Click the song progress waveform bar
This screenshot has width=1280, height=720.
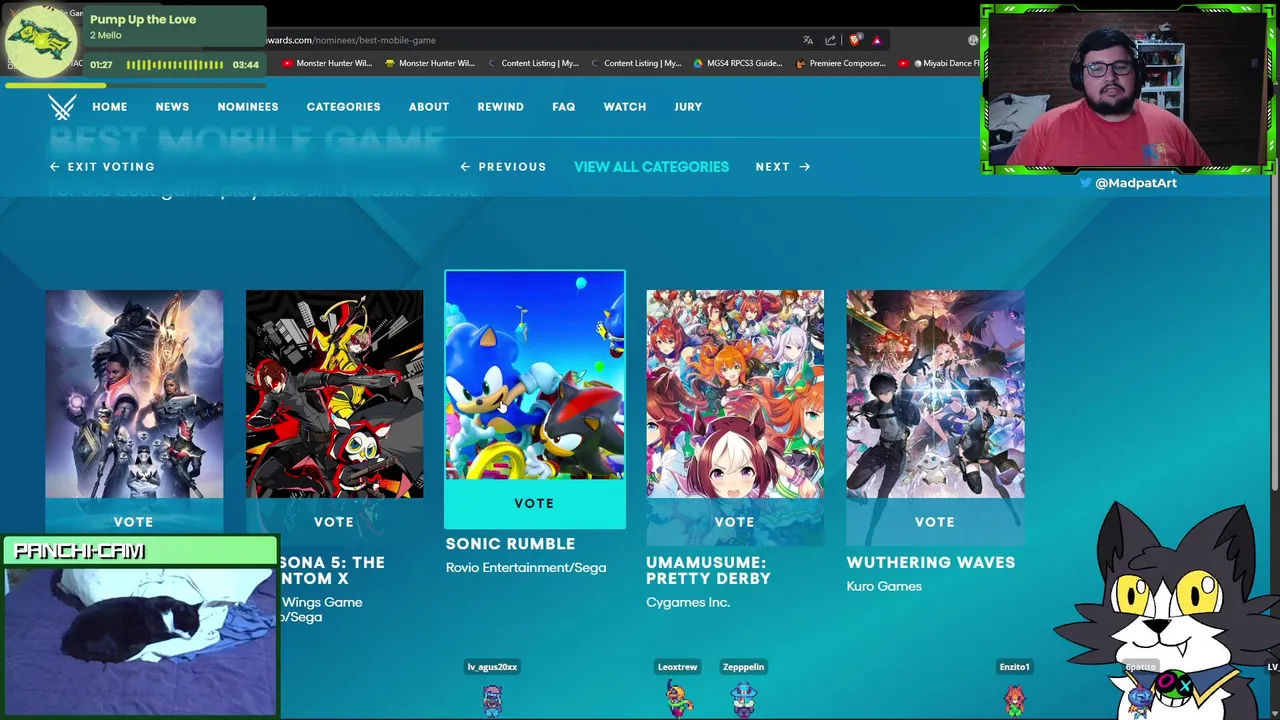[x=175, y=65]
